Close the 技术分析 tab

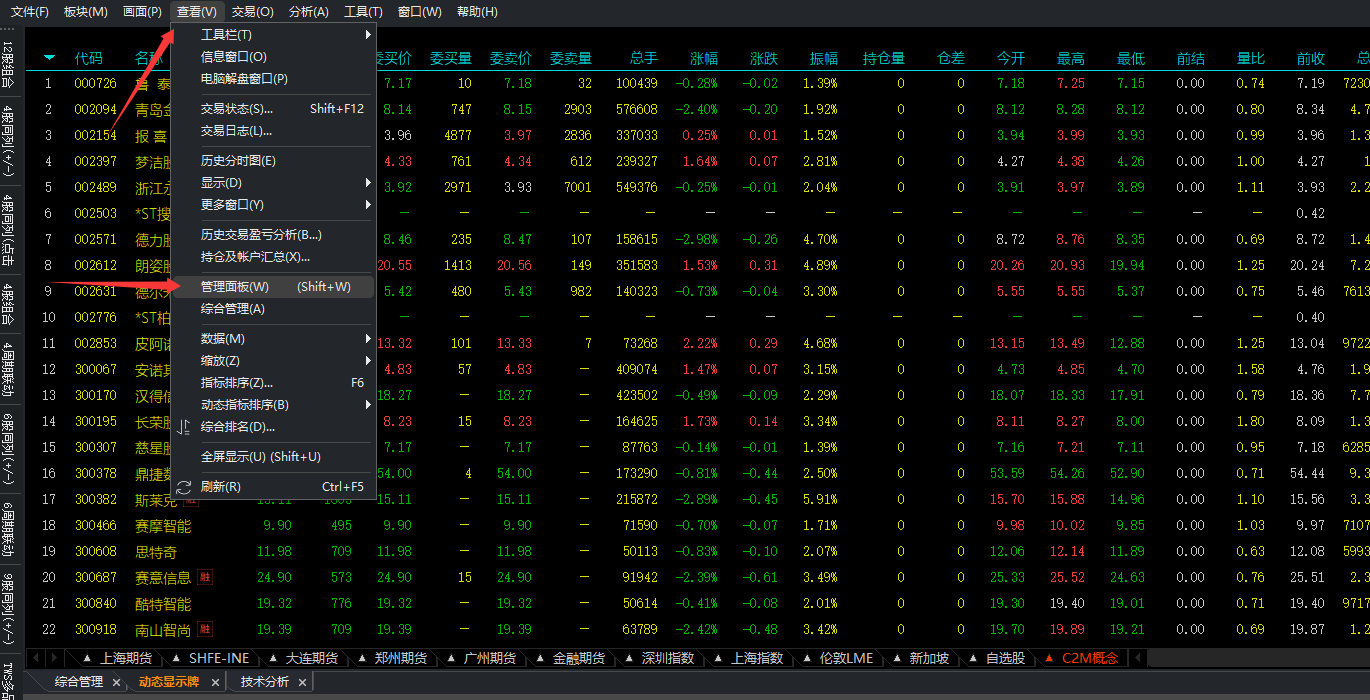(x=302, y=682)
